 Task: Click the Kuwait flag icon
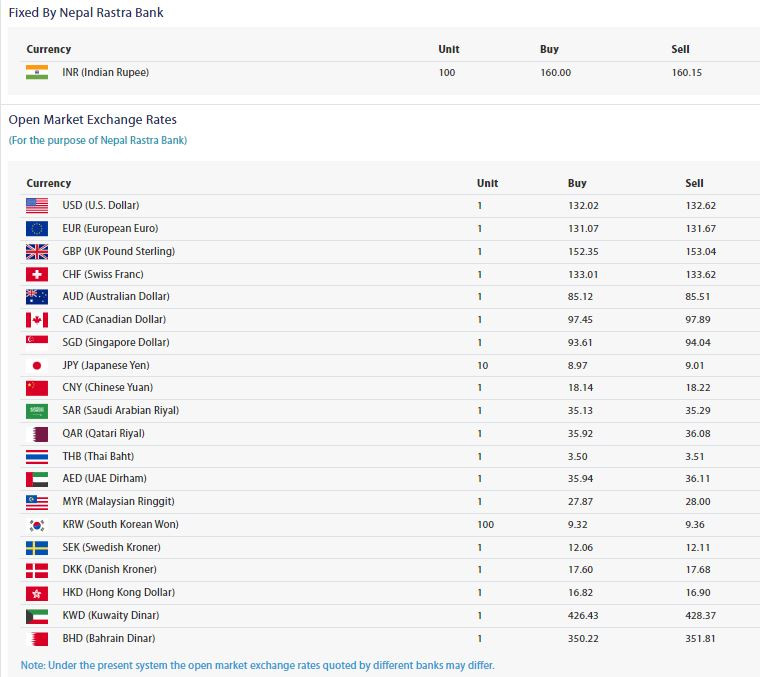point(37,616)
